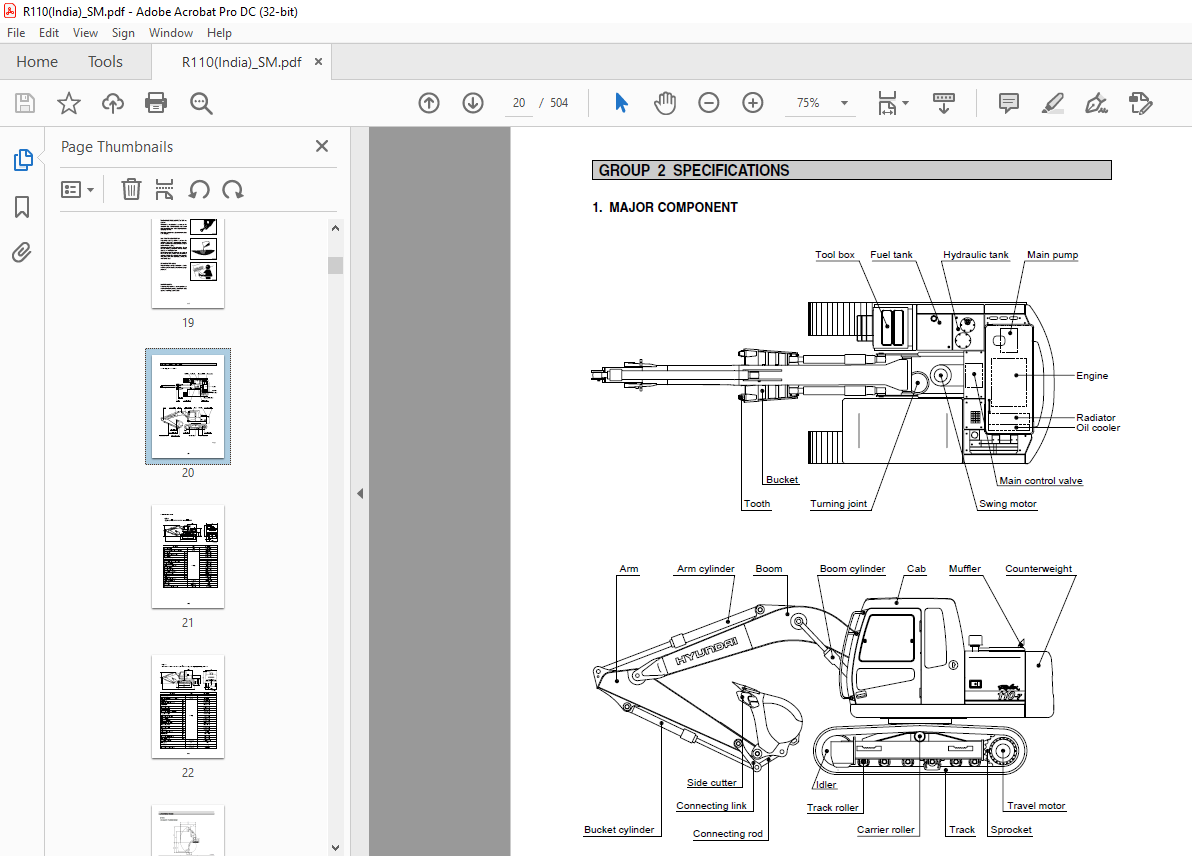
Task: Open the Window menu
Action: pyautogui.click(x=171, y=33)
